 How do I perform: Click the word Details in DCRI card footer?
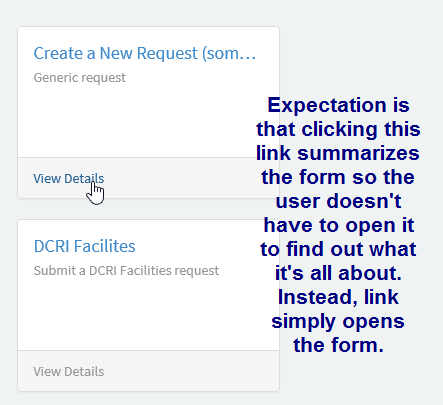[84, 372]
